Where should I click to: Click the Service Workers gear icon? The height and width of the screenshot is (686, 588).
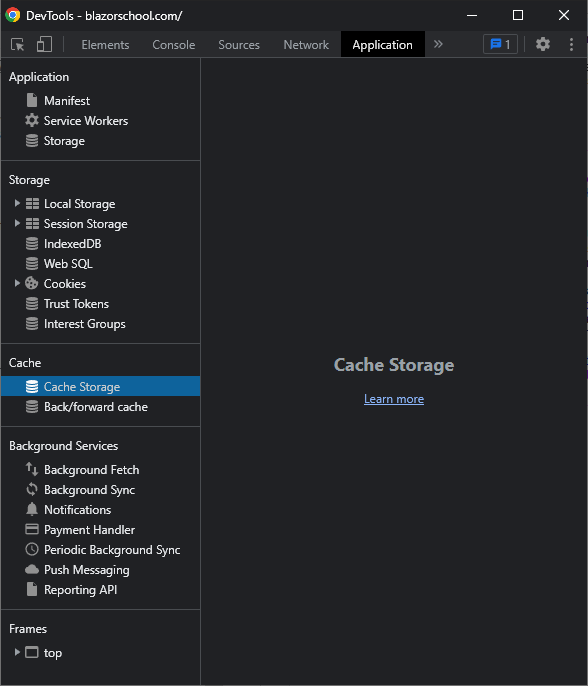click(32, 120)
